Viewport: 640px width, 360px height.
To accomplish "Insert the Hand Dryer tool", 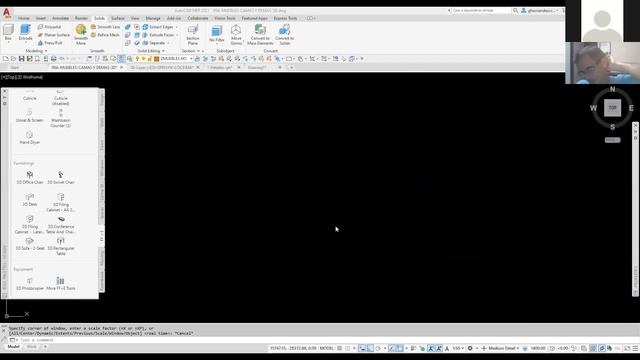I will click(30, 138).
